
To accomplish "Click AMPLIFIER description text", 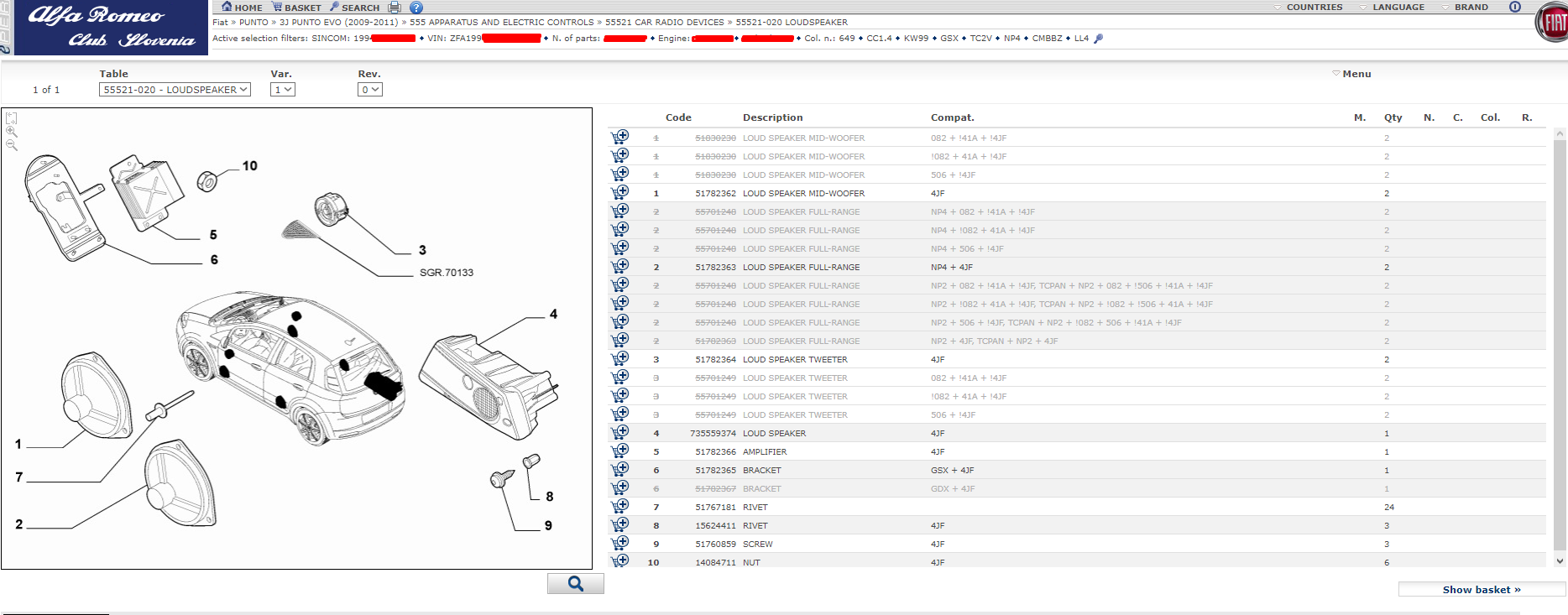I will (765, 451).
